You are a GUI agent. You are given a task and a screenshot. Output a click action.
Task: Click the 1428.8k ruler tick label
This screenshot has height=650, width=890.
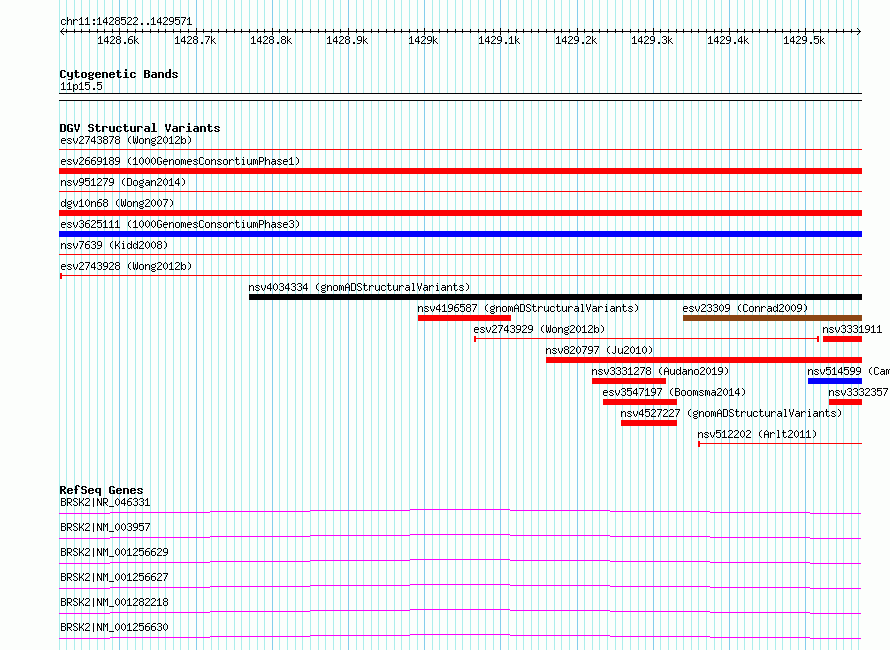[x=271, y=40]
